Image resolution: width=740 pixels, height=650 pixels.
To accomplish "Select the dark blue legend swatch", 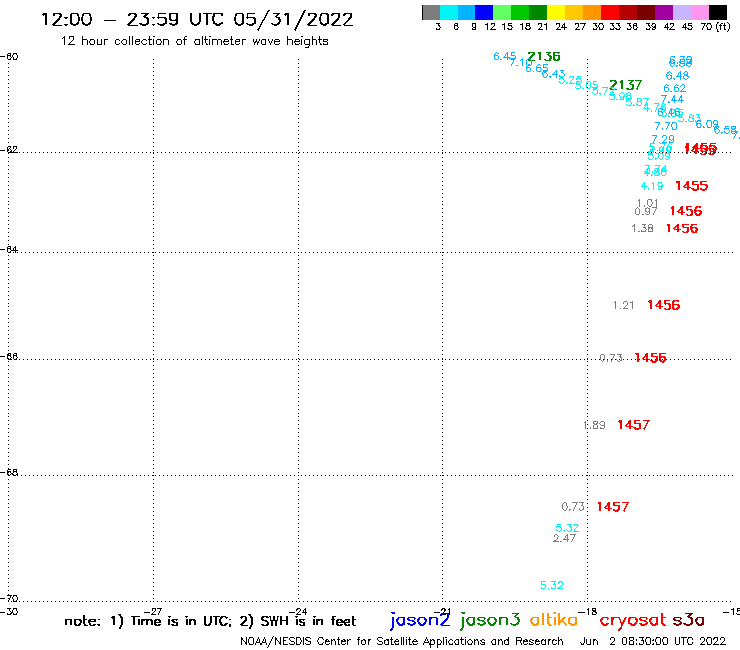I will (485, 12).
